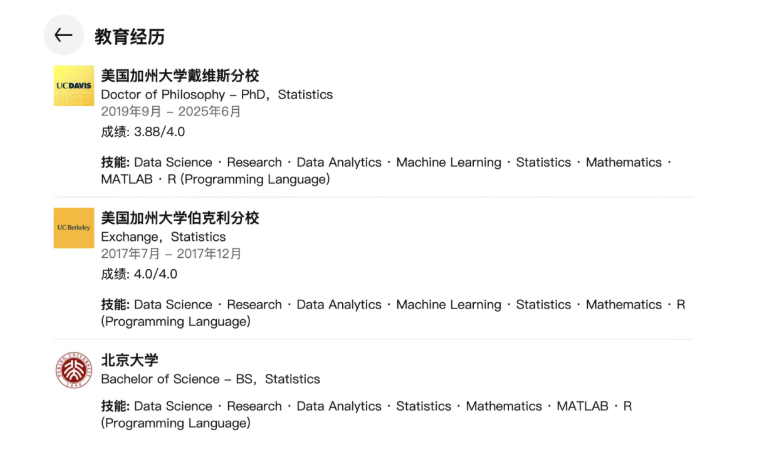The image size is (761, 457).
Task: Click the back arrow button
Action: click(63, 36)
